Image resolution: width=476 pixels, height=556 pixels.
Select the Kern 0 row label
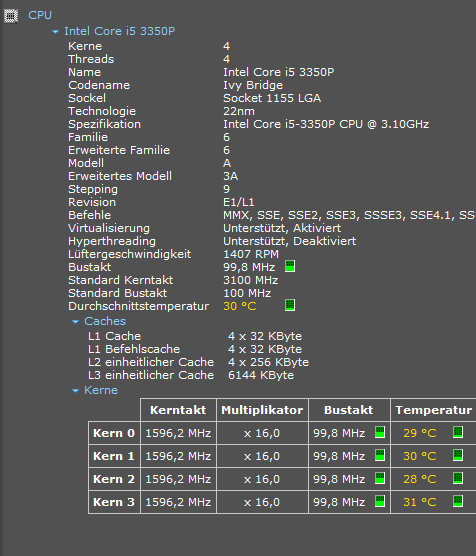pos(114,433)
